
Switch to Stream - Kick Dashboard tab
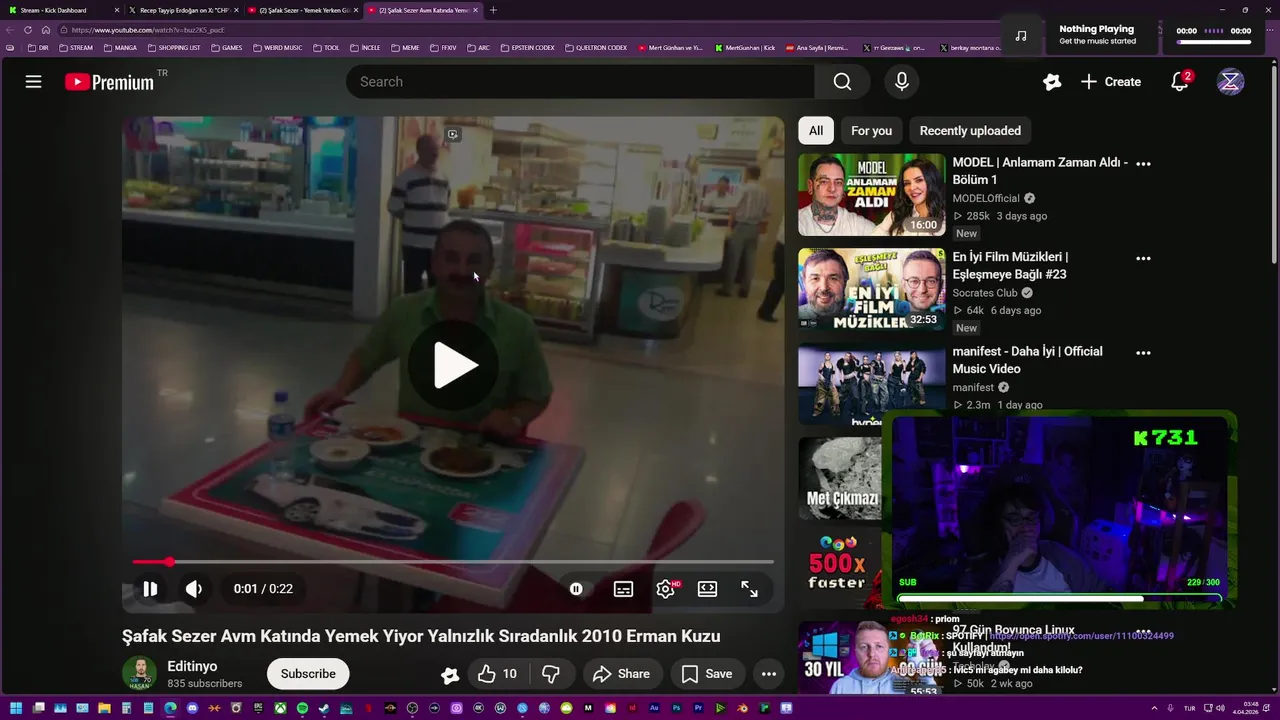coord(60,10)
